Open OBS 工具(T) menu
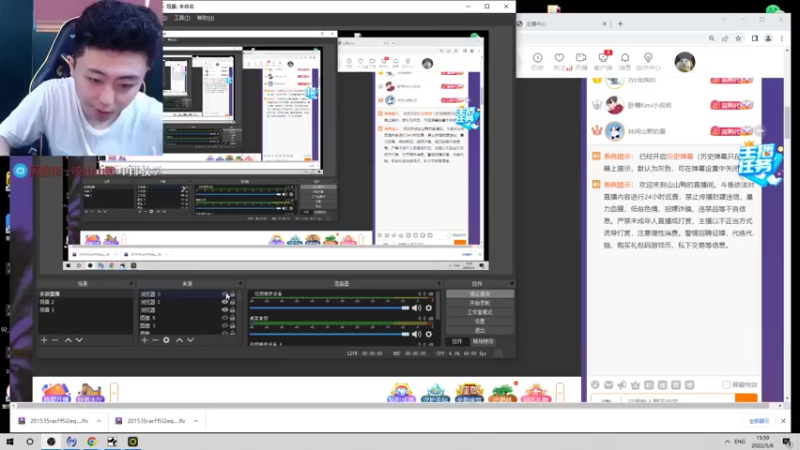The height and width of the screenshot is (450, 800). click(182, 18)
